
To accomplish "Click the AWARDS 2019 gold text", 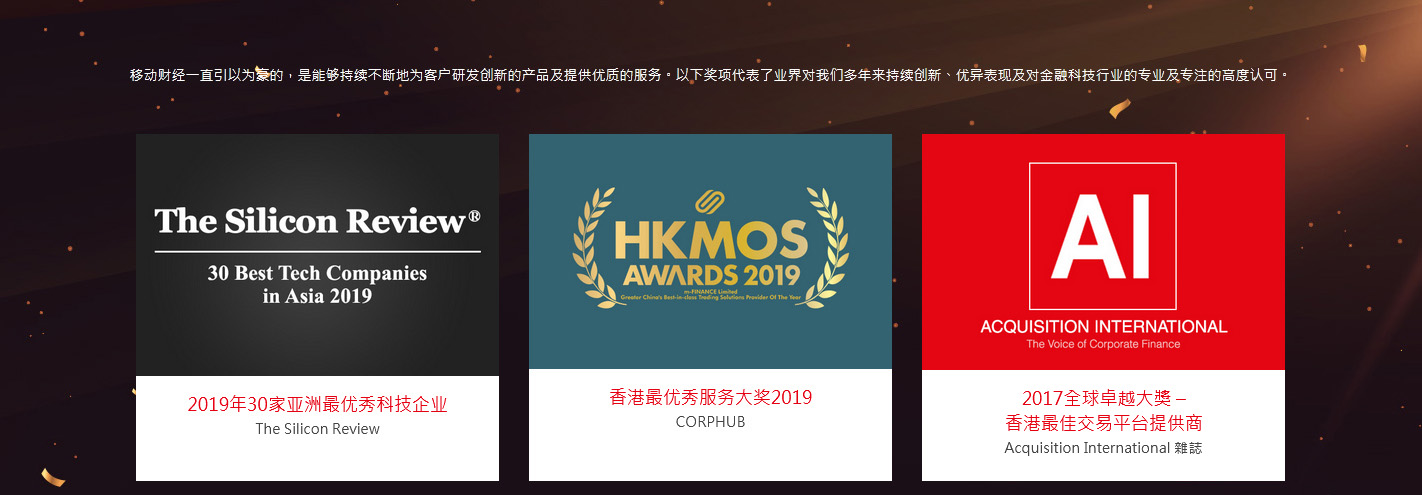I will 710,274.
